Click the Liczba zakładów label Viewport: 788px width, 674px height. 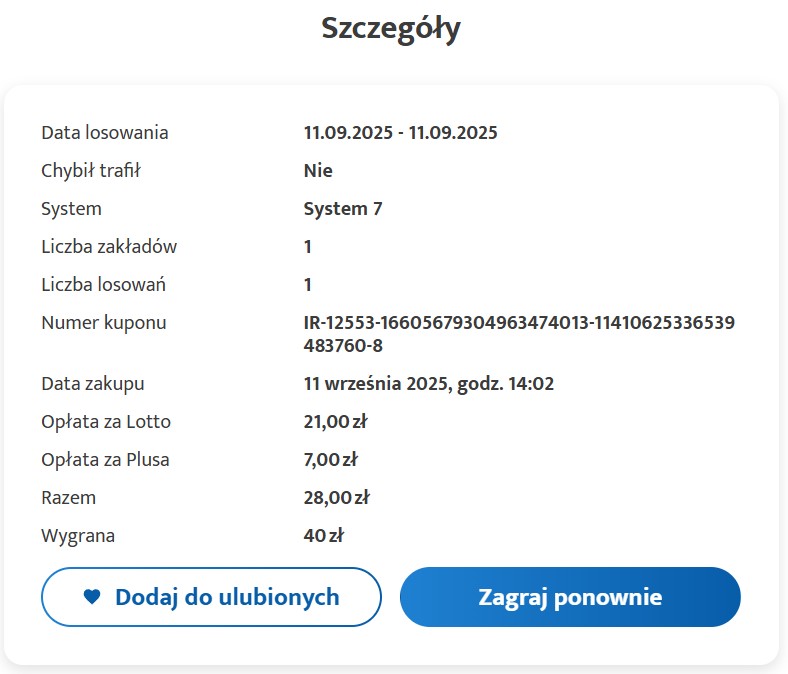tap(109, 247)
